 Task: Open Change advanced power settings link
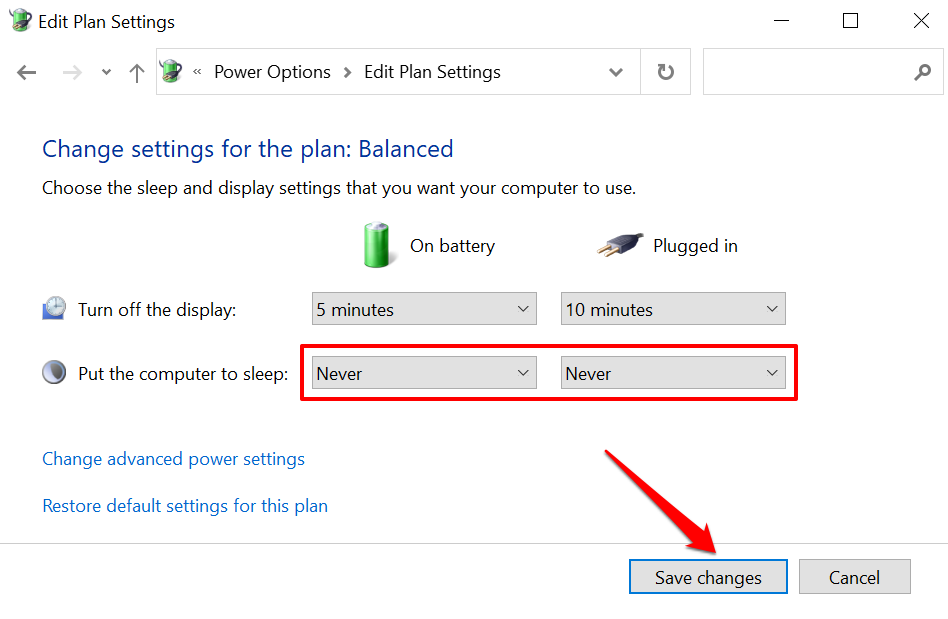[173, 459]
